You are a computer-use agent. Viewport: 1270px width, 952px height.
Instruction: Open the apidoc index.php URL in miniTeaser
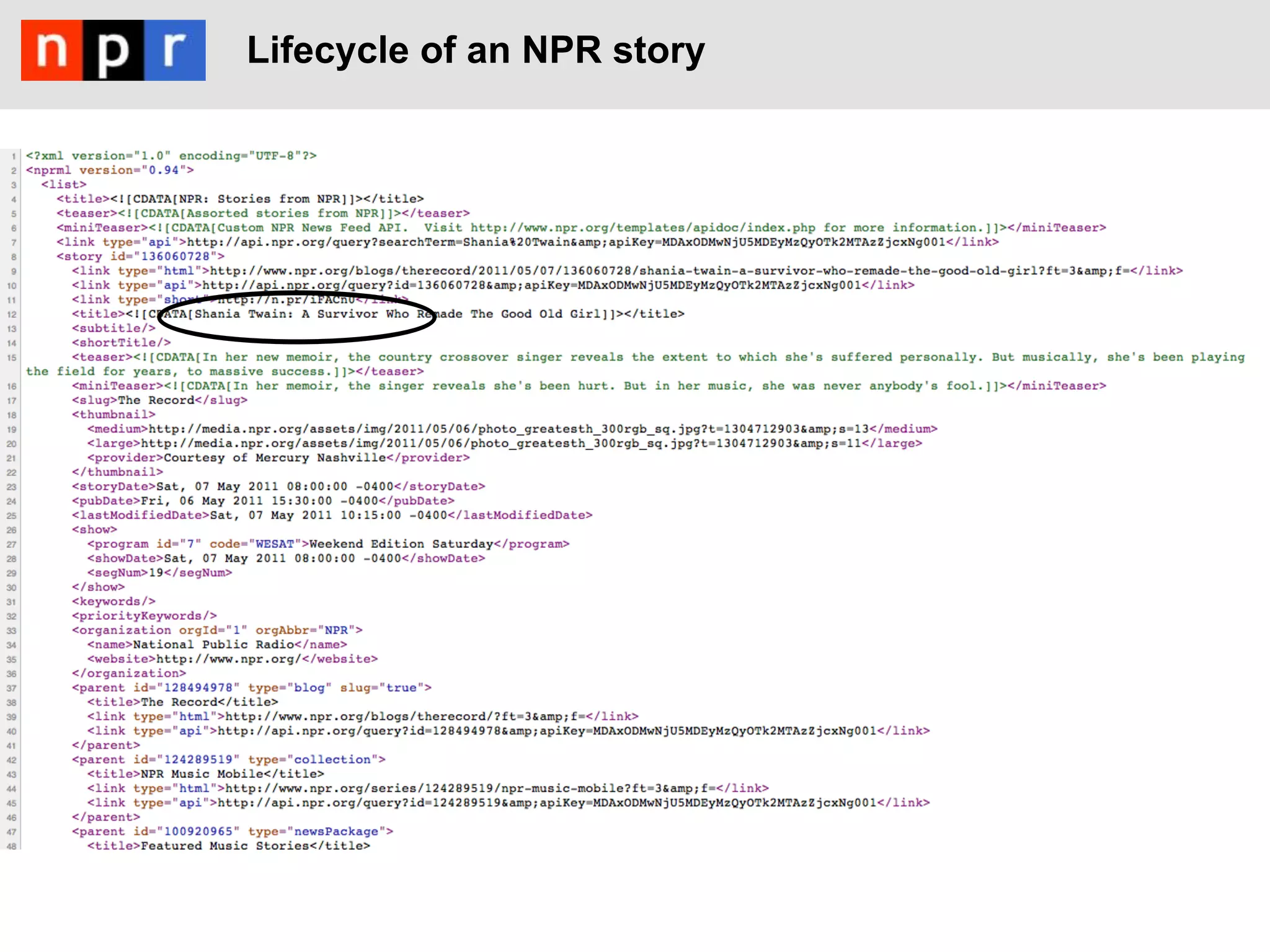(642, 228)
